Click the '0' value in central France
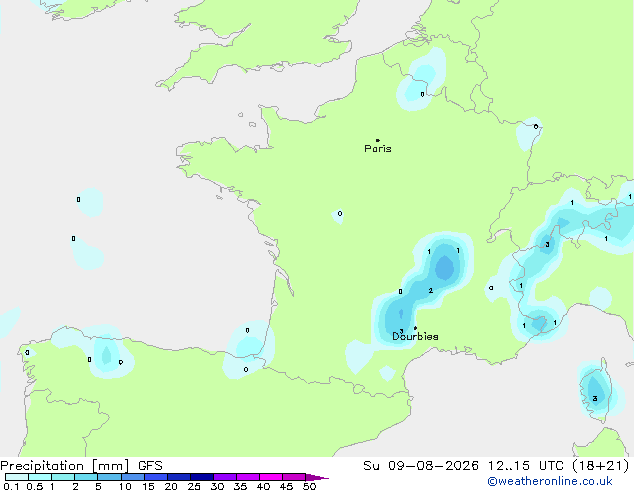The height and width of the screenshot is (490, 634). click(340, 213)
